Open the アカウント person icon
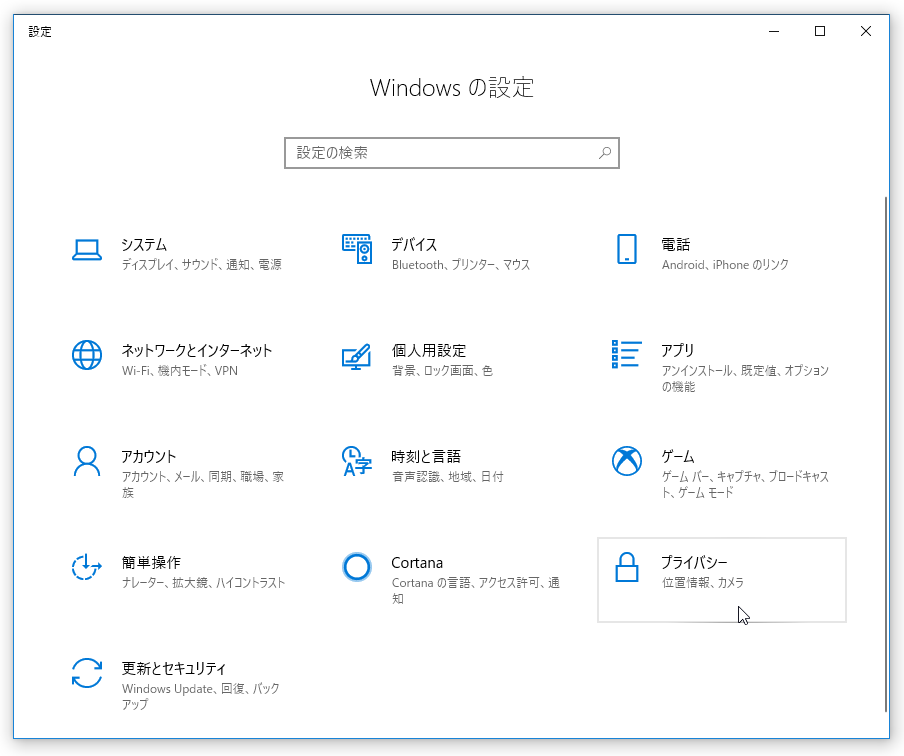Screen dimensions: 904x756 coord(87,461)
